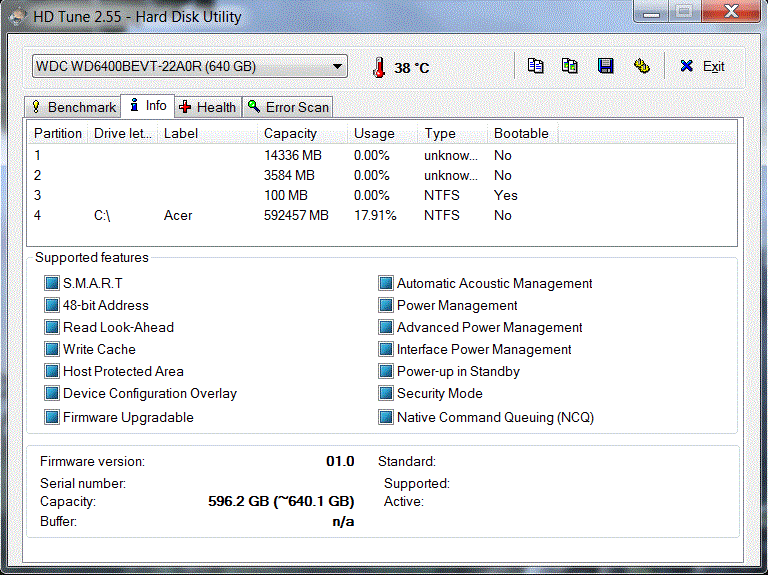The height and width of the screenshot is (575, 768).
Task: Click the Label column header
Action: tap(208, 133)
